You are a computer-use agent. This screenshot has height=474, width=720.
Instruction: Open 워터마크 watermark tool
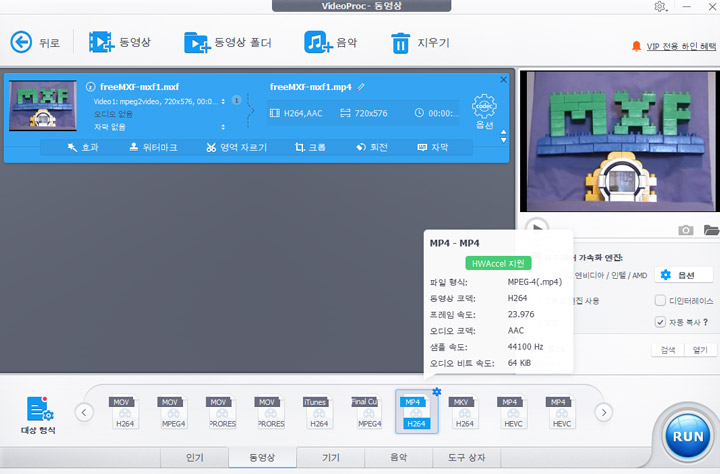[x=153, y=147]
